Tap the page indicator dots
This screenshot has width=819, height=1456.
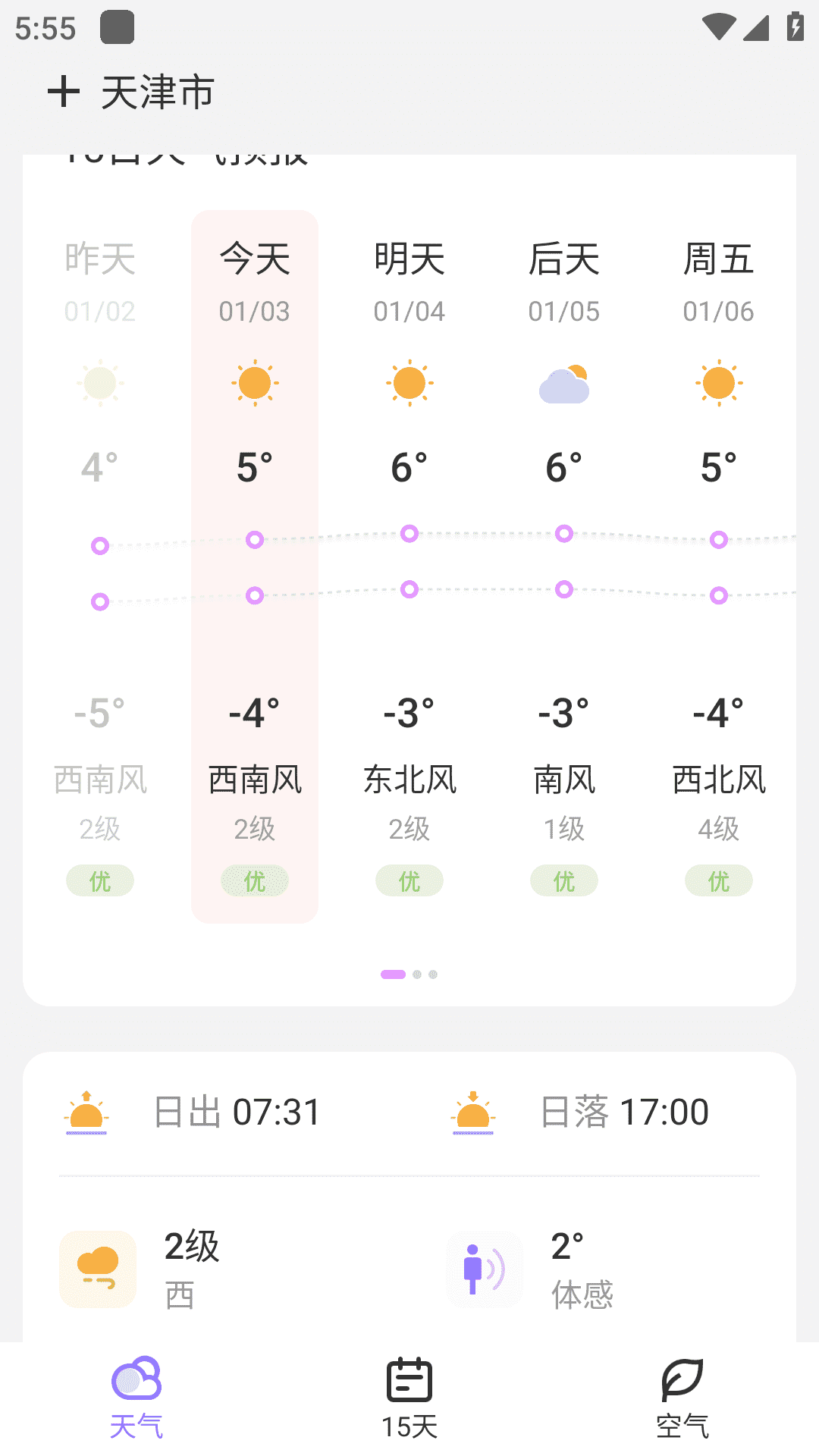tap(409, 974)
